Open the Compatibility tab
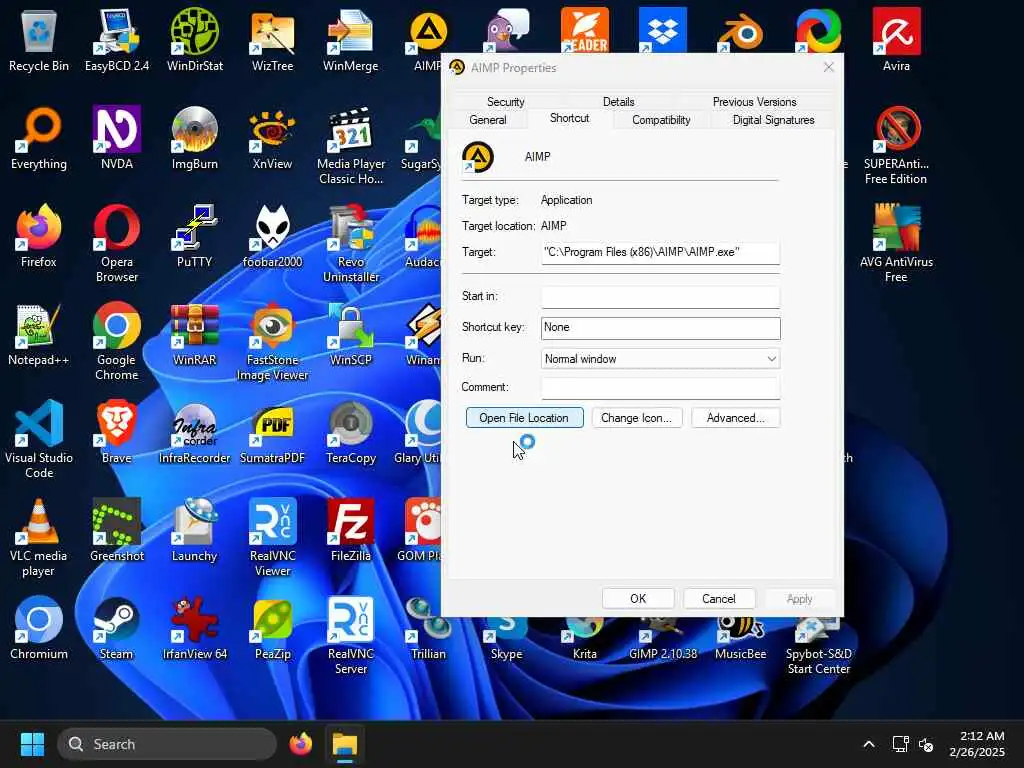1024x768 pixels. point(661,120)
